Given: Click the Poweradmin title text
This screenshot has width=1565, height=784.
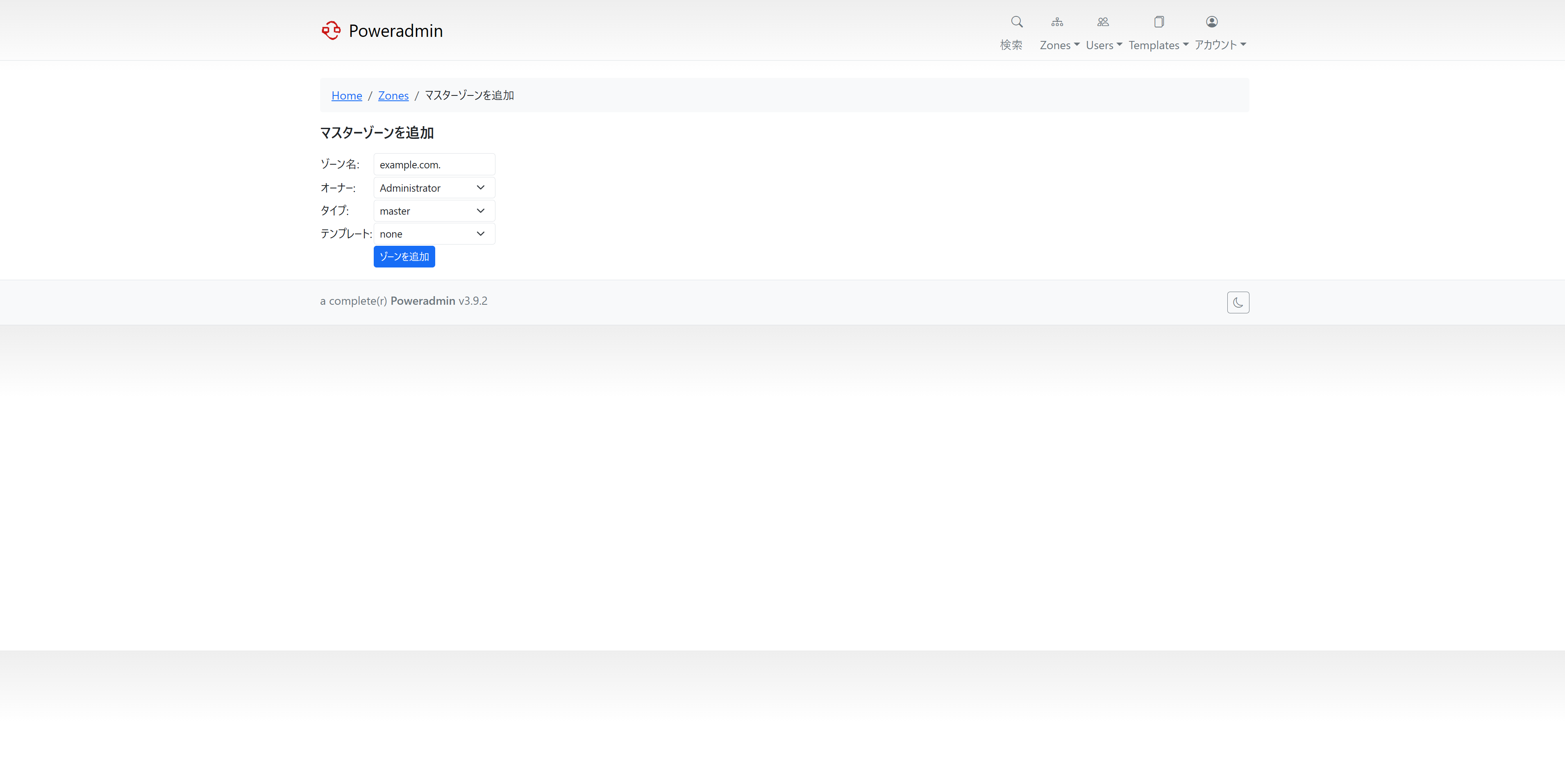Looking at the screenshot, I should click(395, 30).
